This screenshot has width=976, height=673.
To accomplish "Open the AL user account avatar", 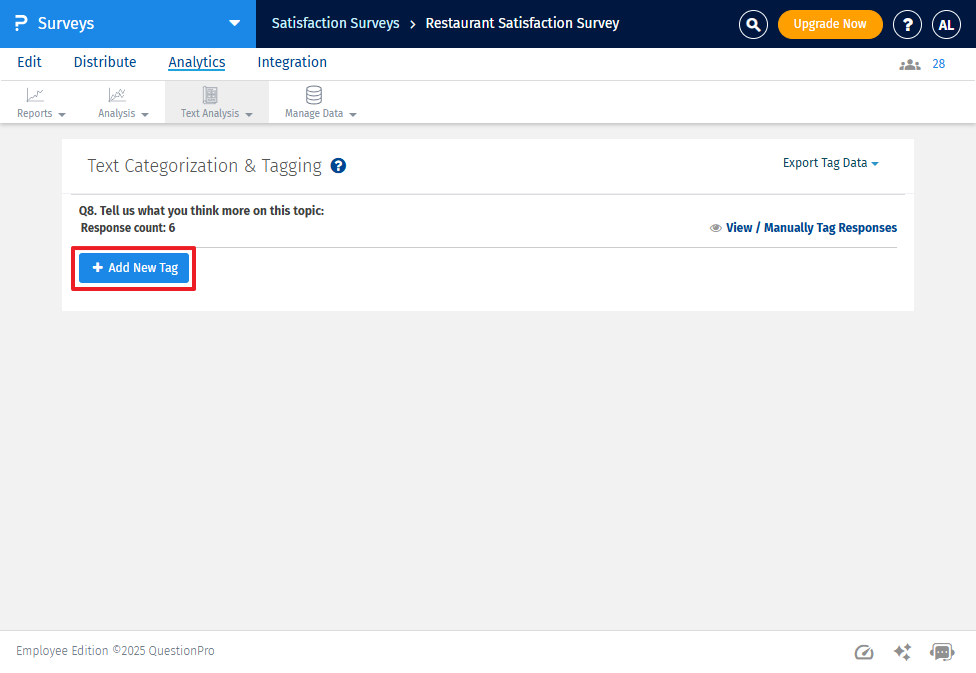I will click(x=946, y=24).
